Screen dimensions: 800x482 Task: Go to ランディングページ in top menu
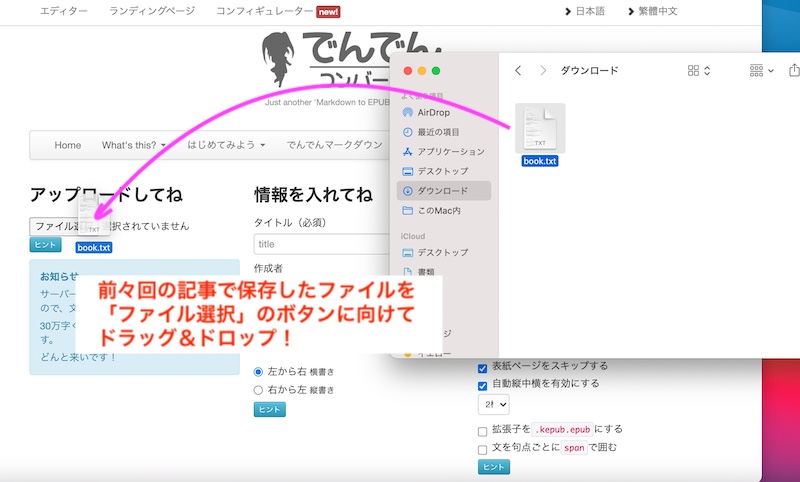tap(151, 12)
